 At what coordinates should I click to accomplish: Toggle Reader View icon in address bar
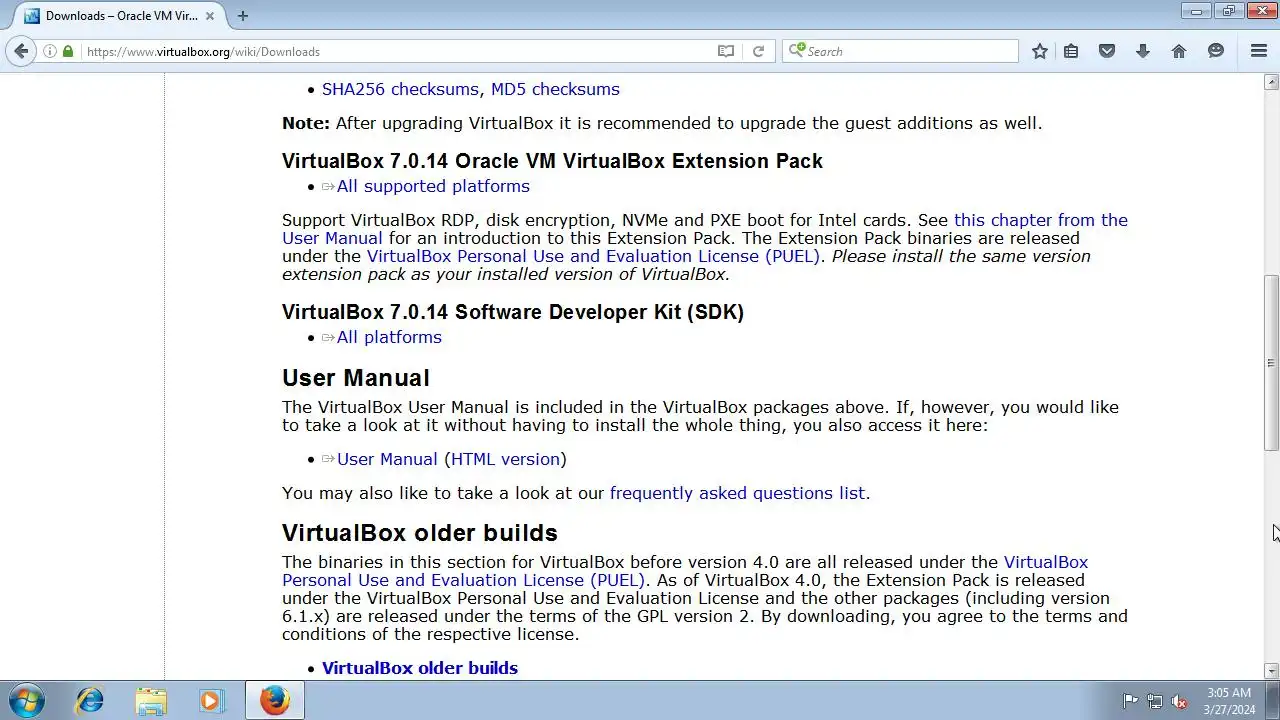pyautogui.click(x=726, y=51)
